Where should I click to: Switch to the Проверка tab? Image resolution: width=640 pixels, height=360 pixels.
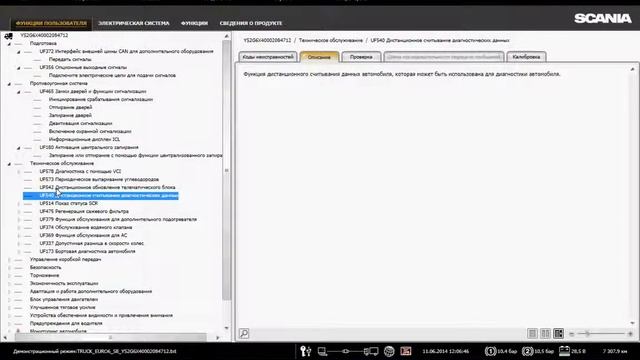[361, 57]
